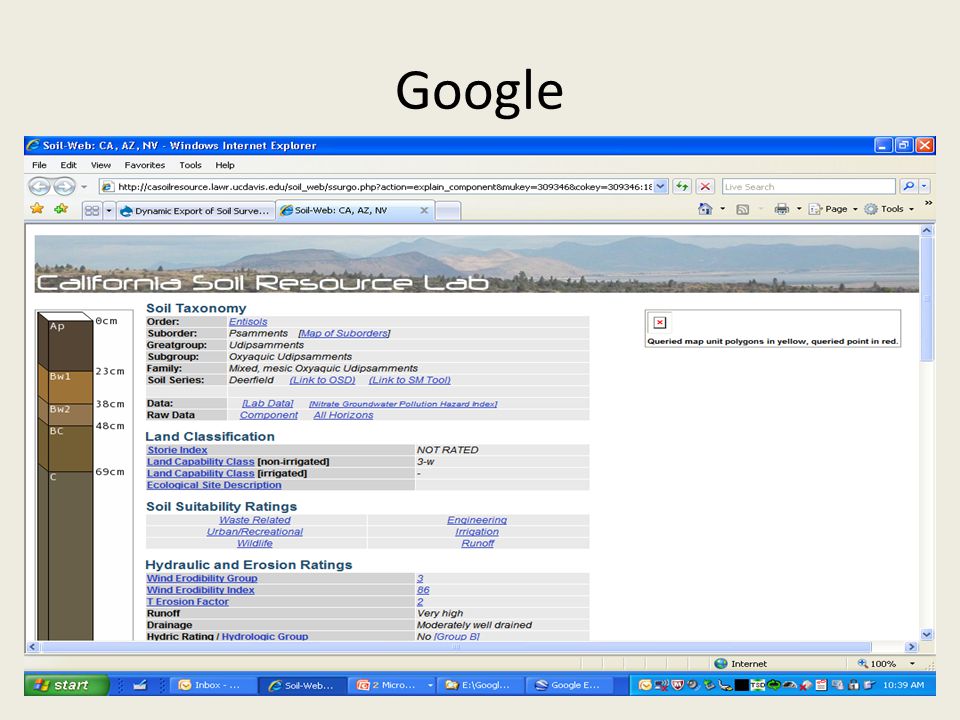Screen dimensions: 960x720
Task: Click the Feeds icon in the command bar
Action: tap(743, 209)
